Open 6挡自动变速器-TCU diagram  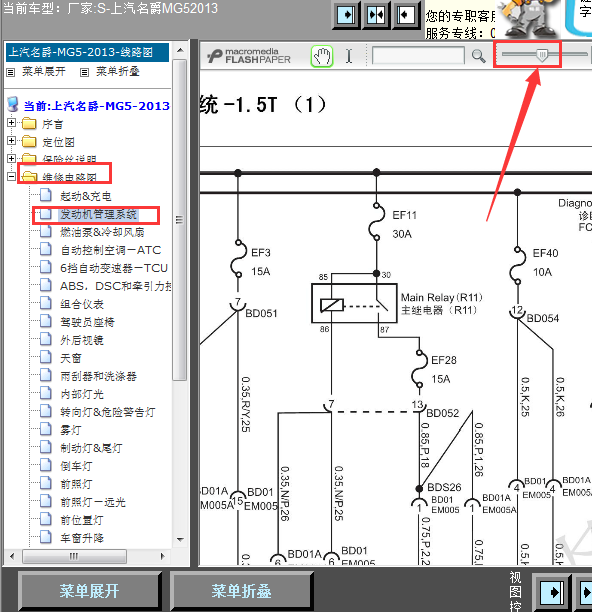(x=114, y=268)
